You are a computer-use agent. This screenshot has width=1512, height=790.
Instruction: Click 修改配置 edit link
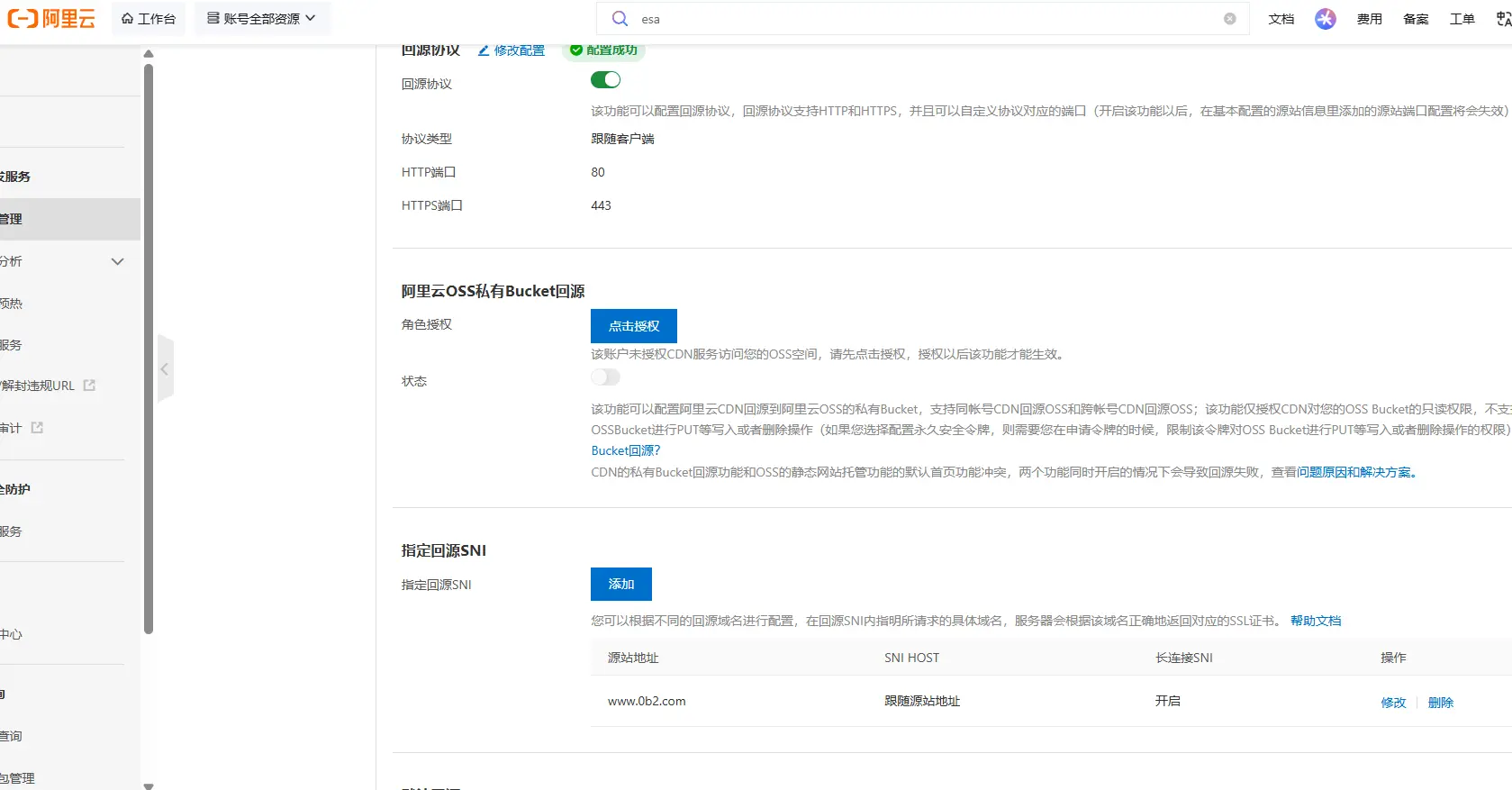coord(512,50)
